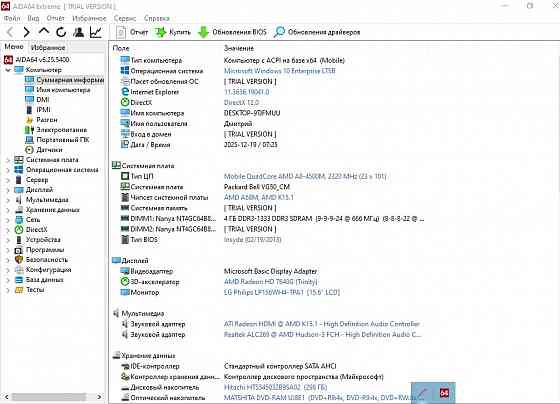
Task: Go back with the left arrow toolbar icon
Action: click(x=10, y=33)
